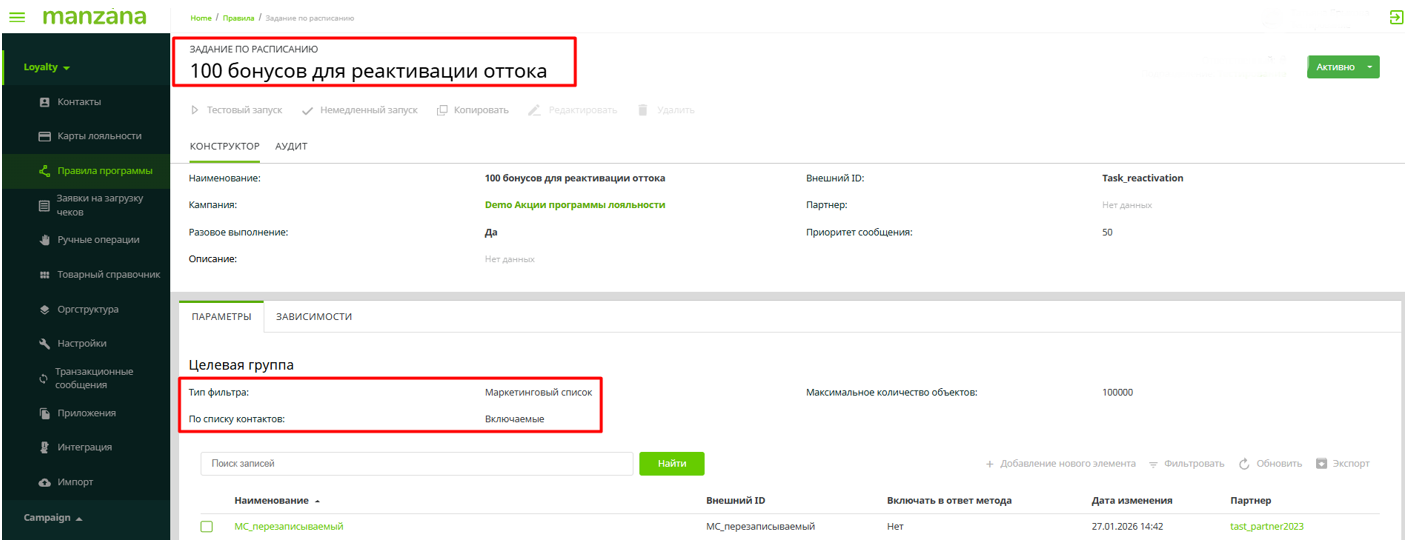Go to Товарный справочник section
Image resolution: width=1406 pixels, height=540 pixels.
(x=107, y=274)
